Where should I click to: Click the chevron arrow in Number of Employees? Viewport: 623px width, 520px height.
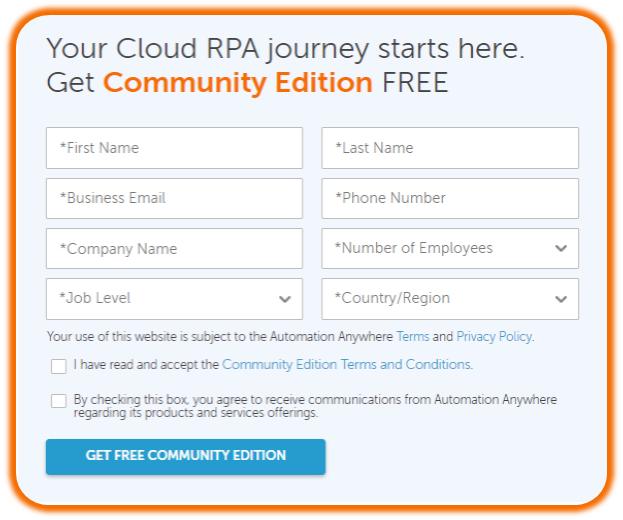[561, 249]
